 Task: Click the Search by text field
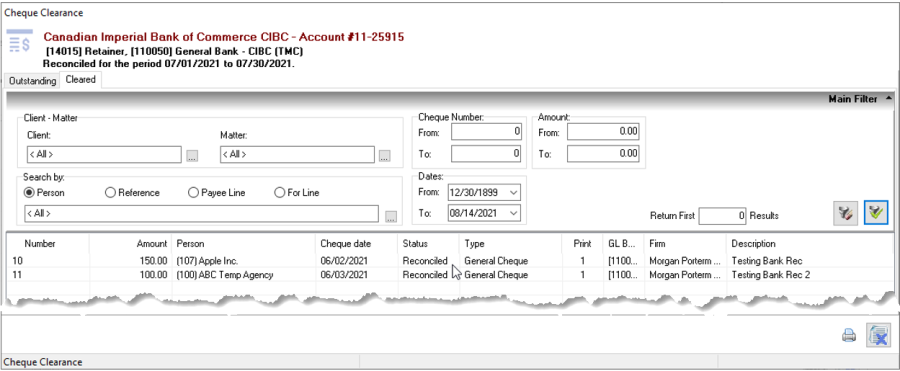201,213
